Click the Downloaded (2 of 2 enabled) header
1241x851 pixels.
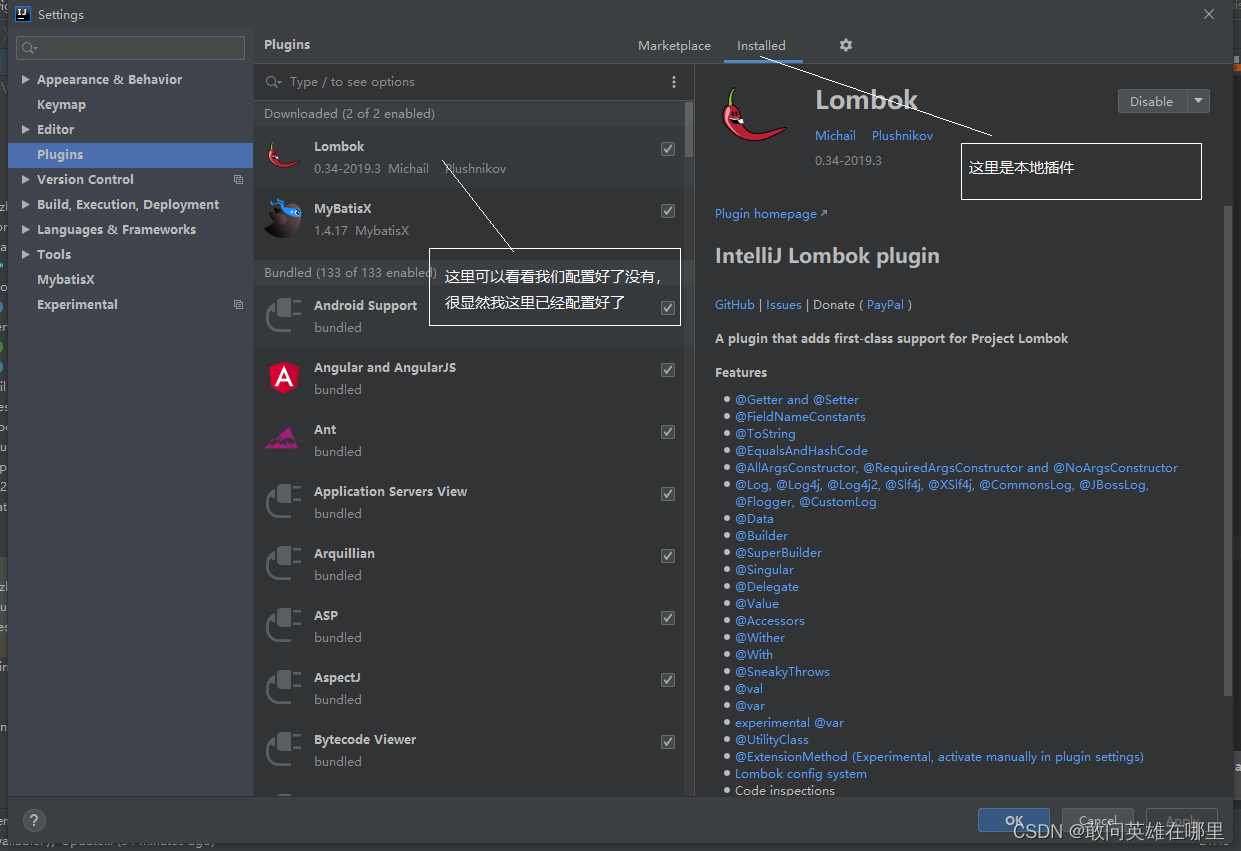[x=349, y=114]
